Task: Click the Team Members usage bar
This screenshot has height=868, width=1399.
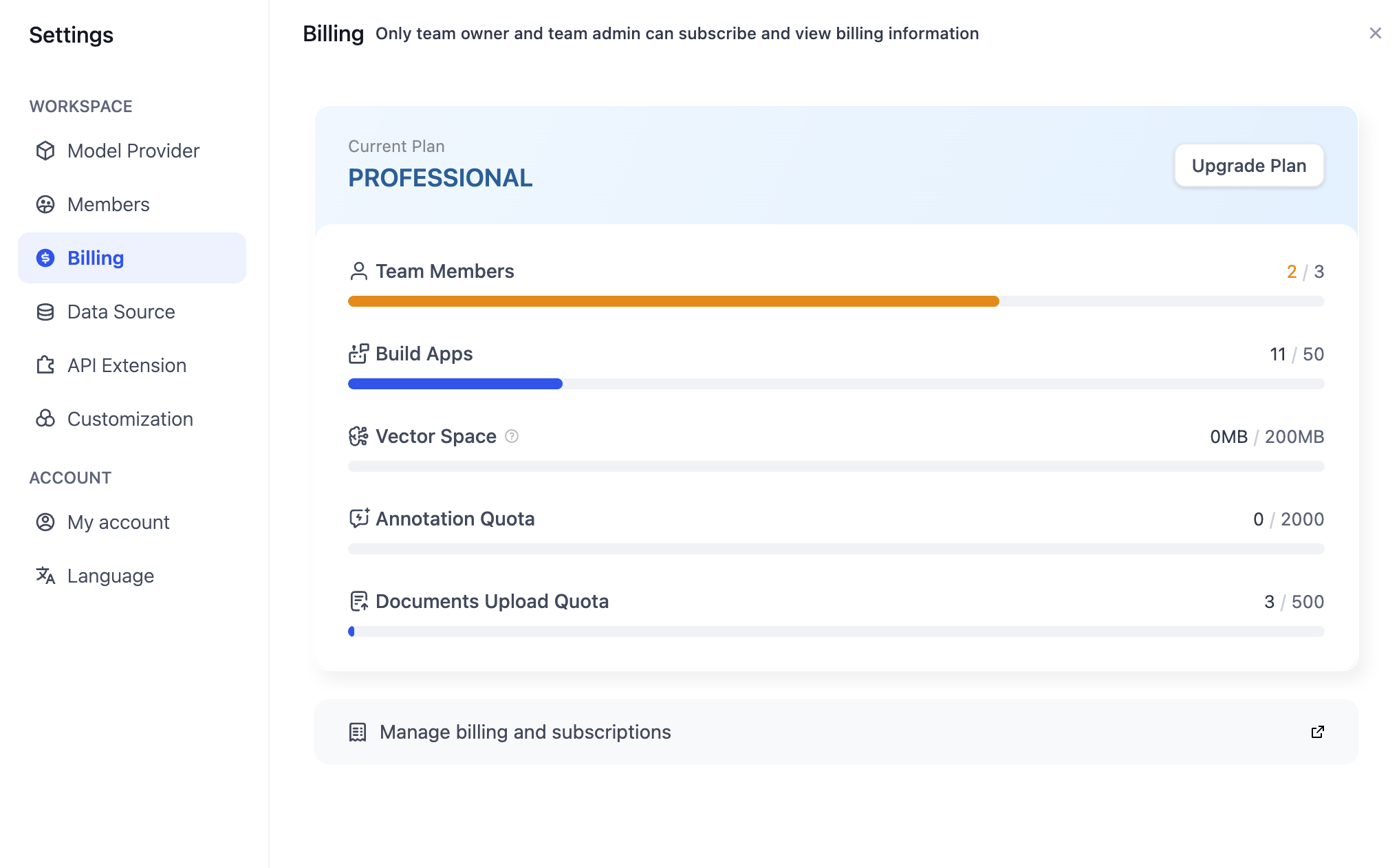Action: click(836, 301)
